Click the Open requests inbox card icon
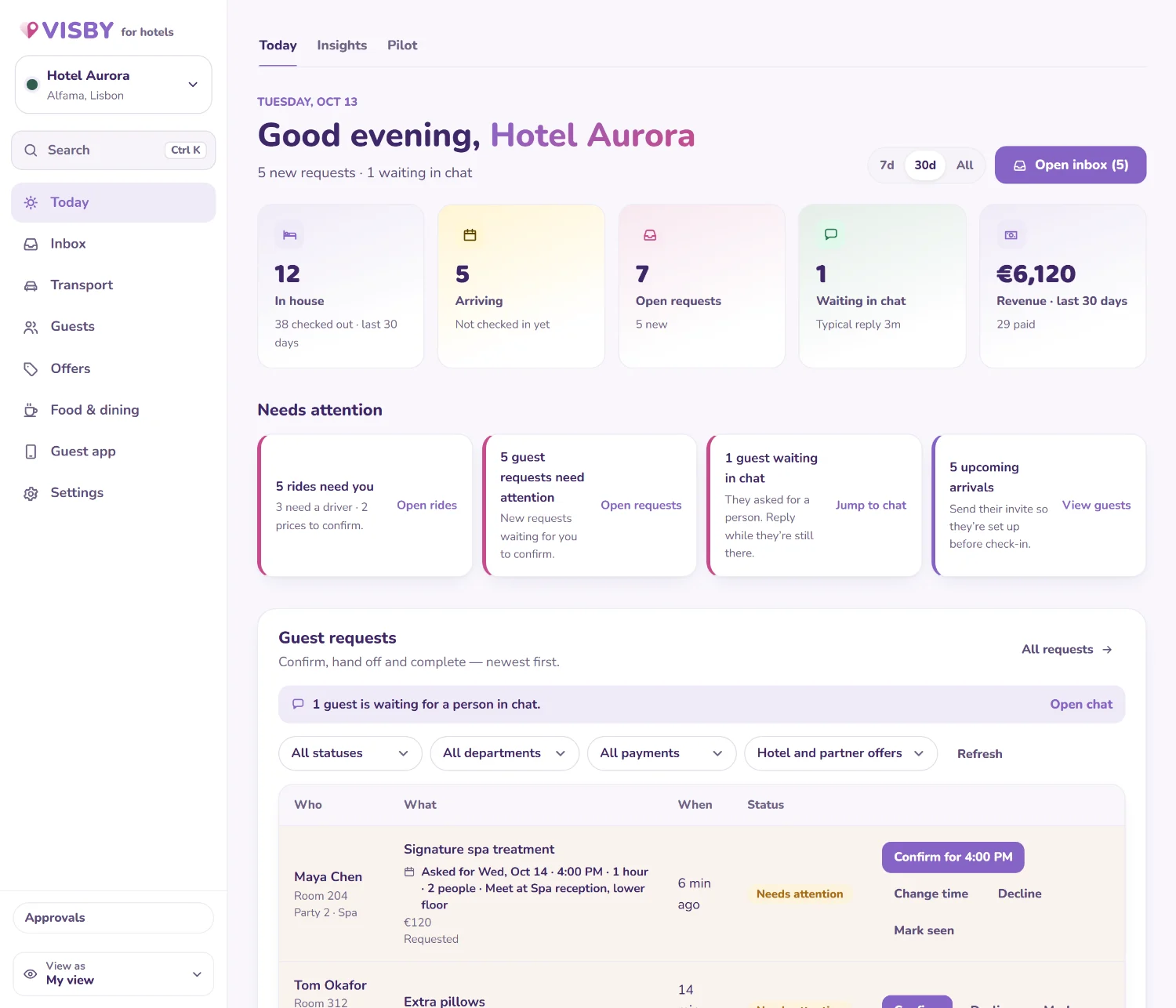The height and width of the screenshot is (1008, 1176). tap(650, 235)
